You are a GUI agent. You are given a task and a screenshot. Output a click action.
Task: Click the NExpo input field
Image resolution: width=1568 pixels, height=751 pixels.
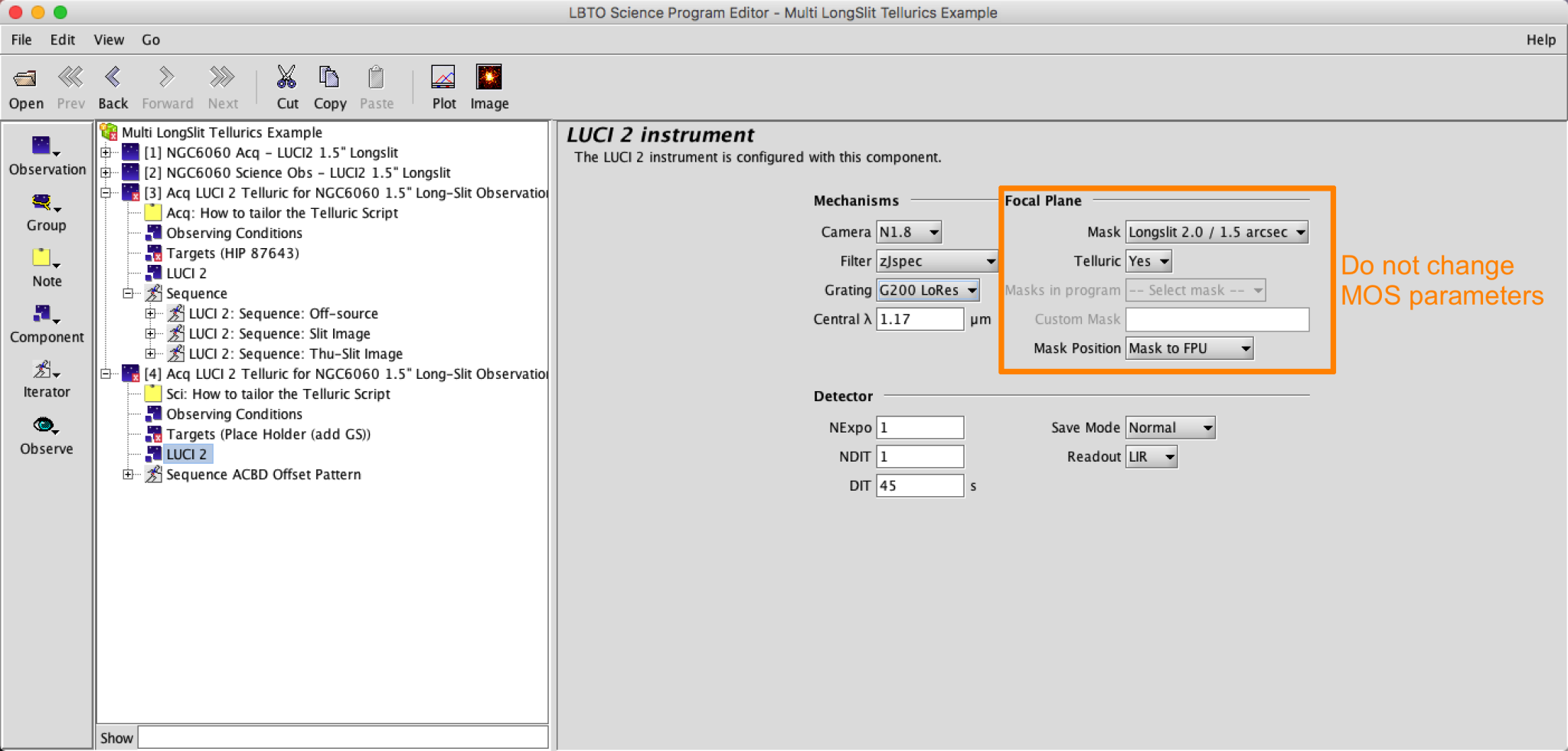(920, 428)
